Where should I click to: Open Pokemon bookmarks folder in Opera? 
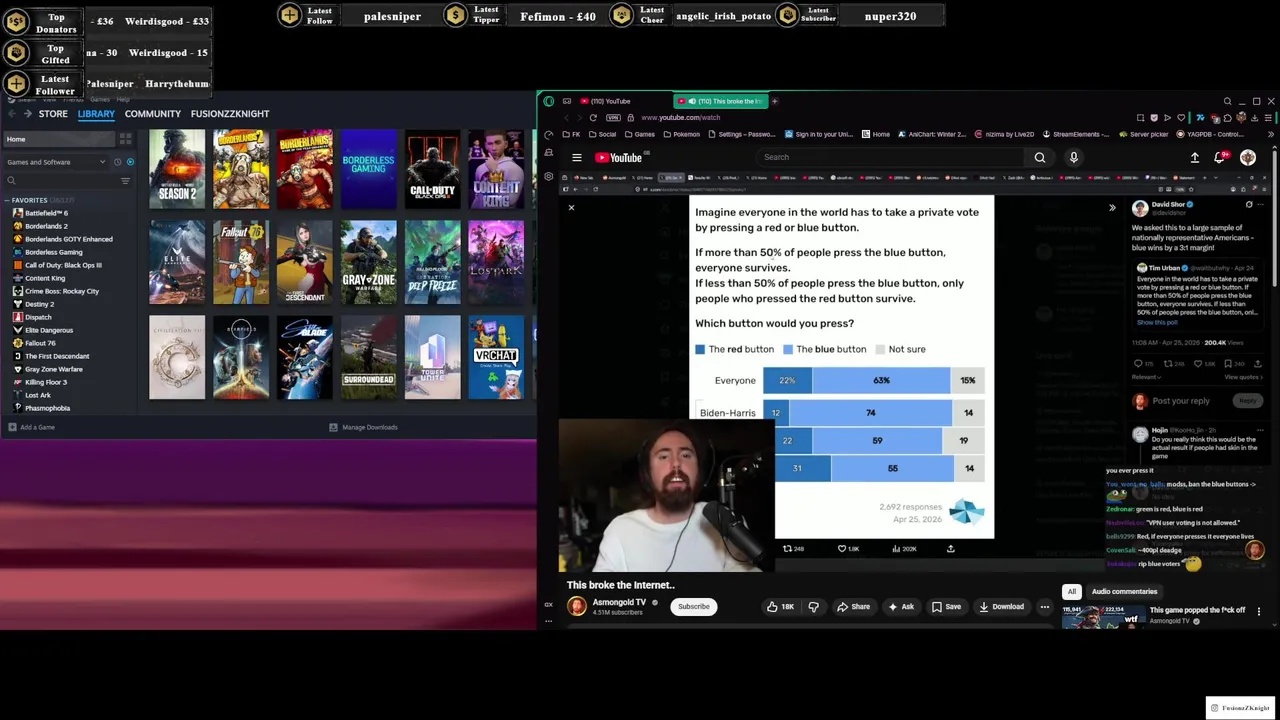[681, 134]
